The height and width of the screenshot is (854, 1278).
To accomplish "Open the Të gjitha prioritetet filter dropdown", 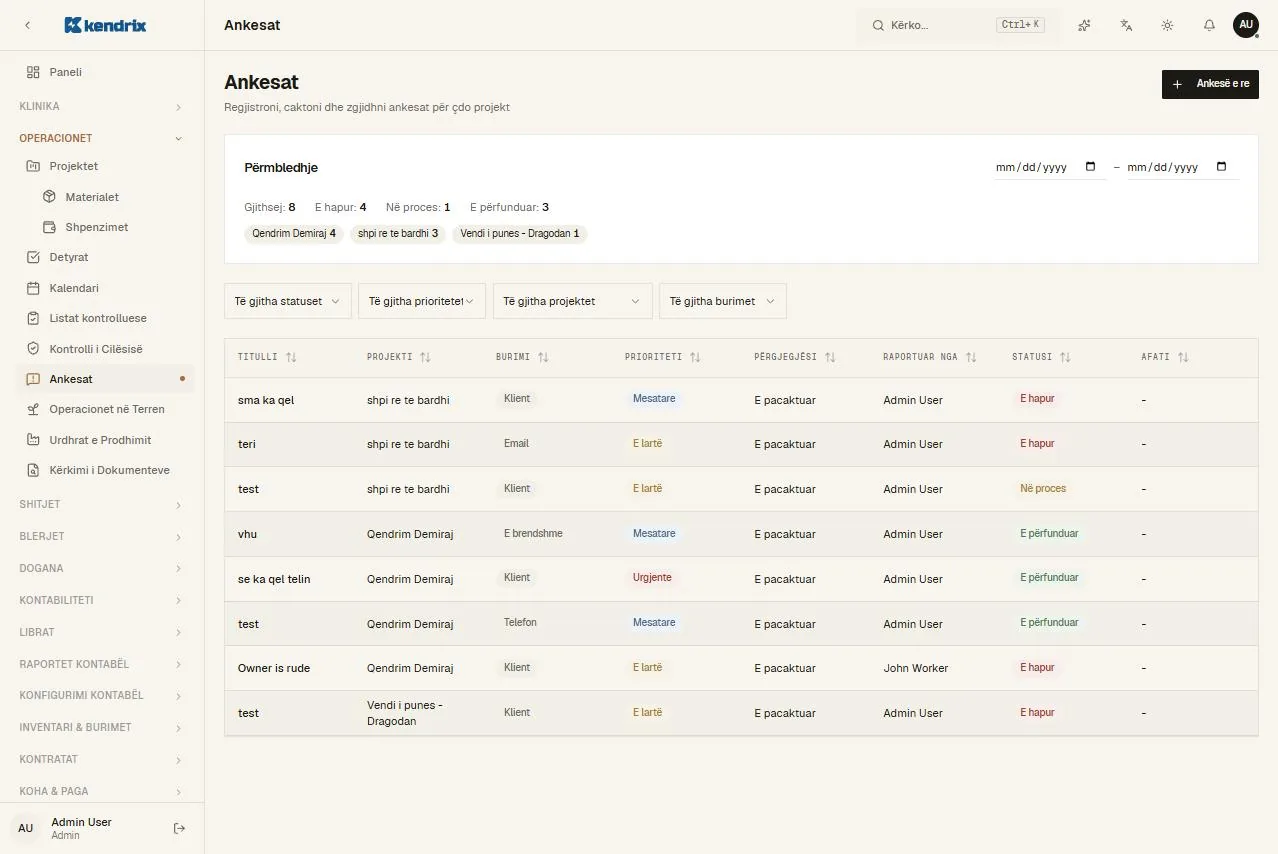I will pos(422,301).
